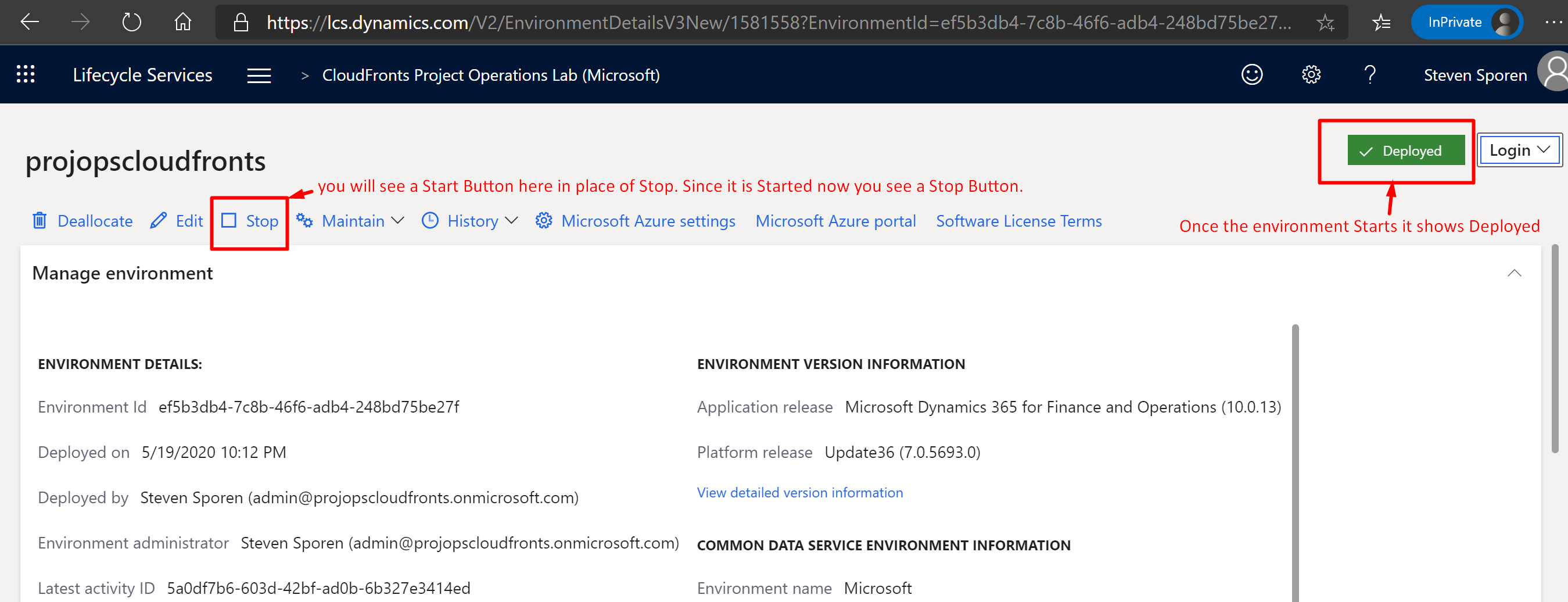View detailed version information link
The height and width of the screenshot is (602, 1568).
pyautogui.click(x=799, y=492)
